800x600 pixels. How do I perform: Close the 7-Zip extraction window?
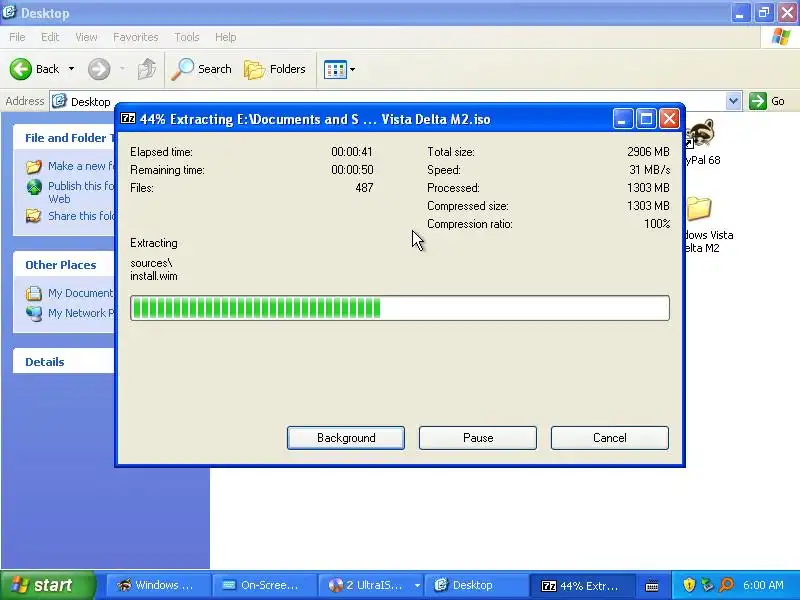pos(669,119)
